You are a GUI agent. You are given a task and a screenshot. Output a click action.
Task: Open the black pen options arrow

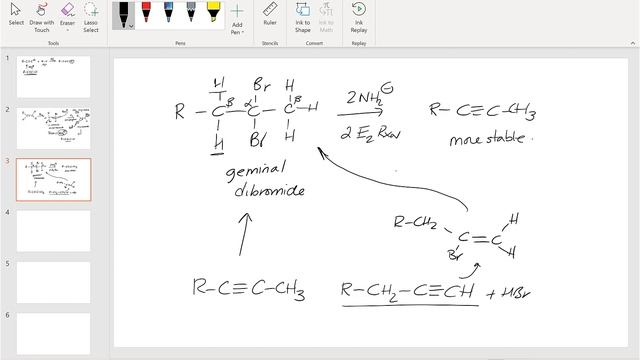(x=131, y=26)
